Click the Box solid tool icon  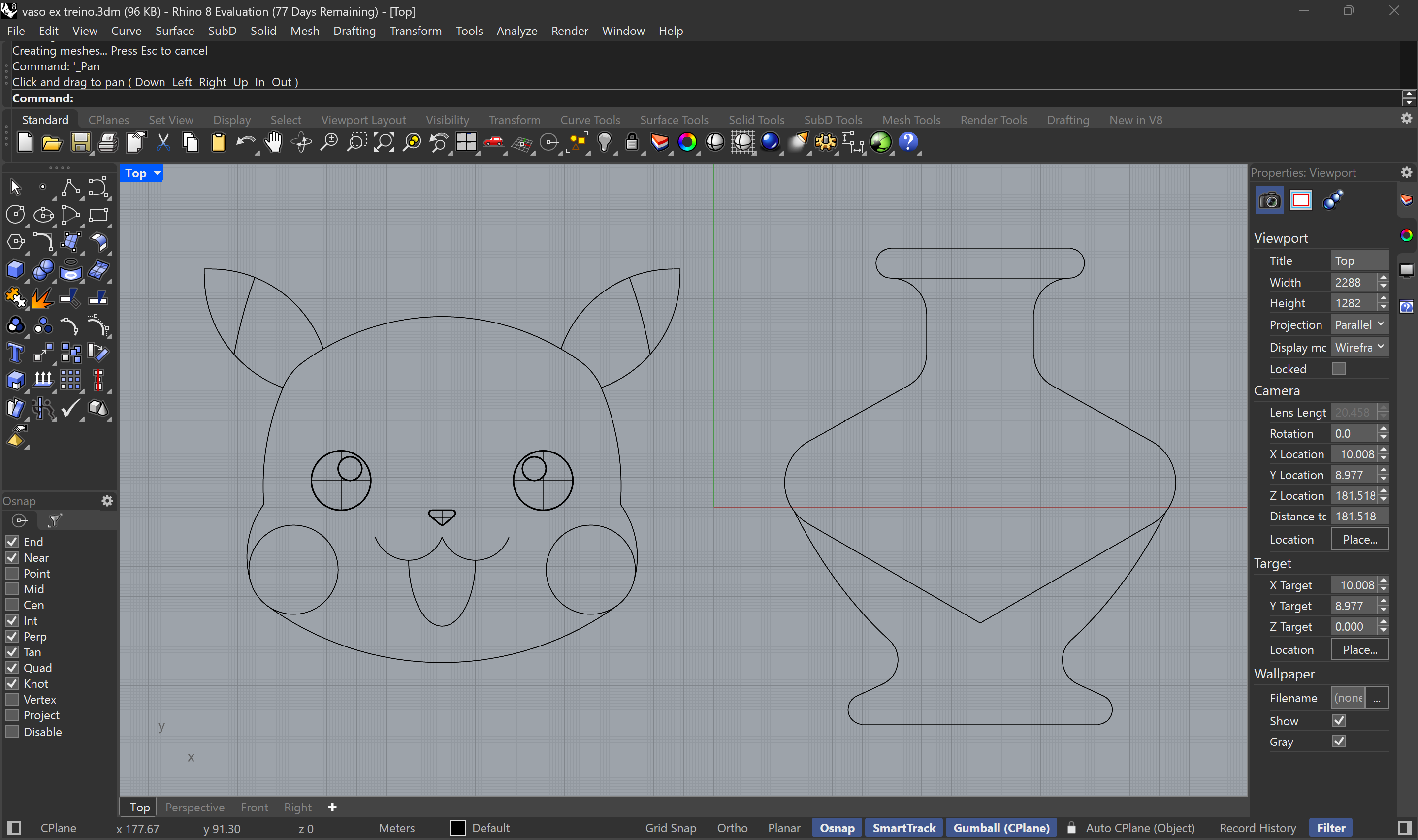(x=15, y=270)
